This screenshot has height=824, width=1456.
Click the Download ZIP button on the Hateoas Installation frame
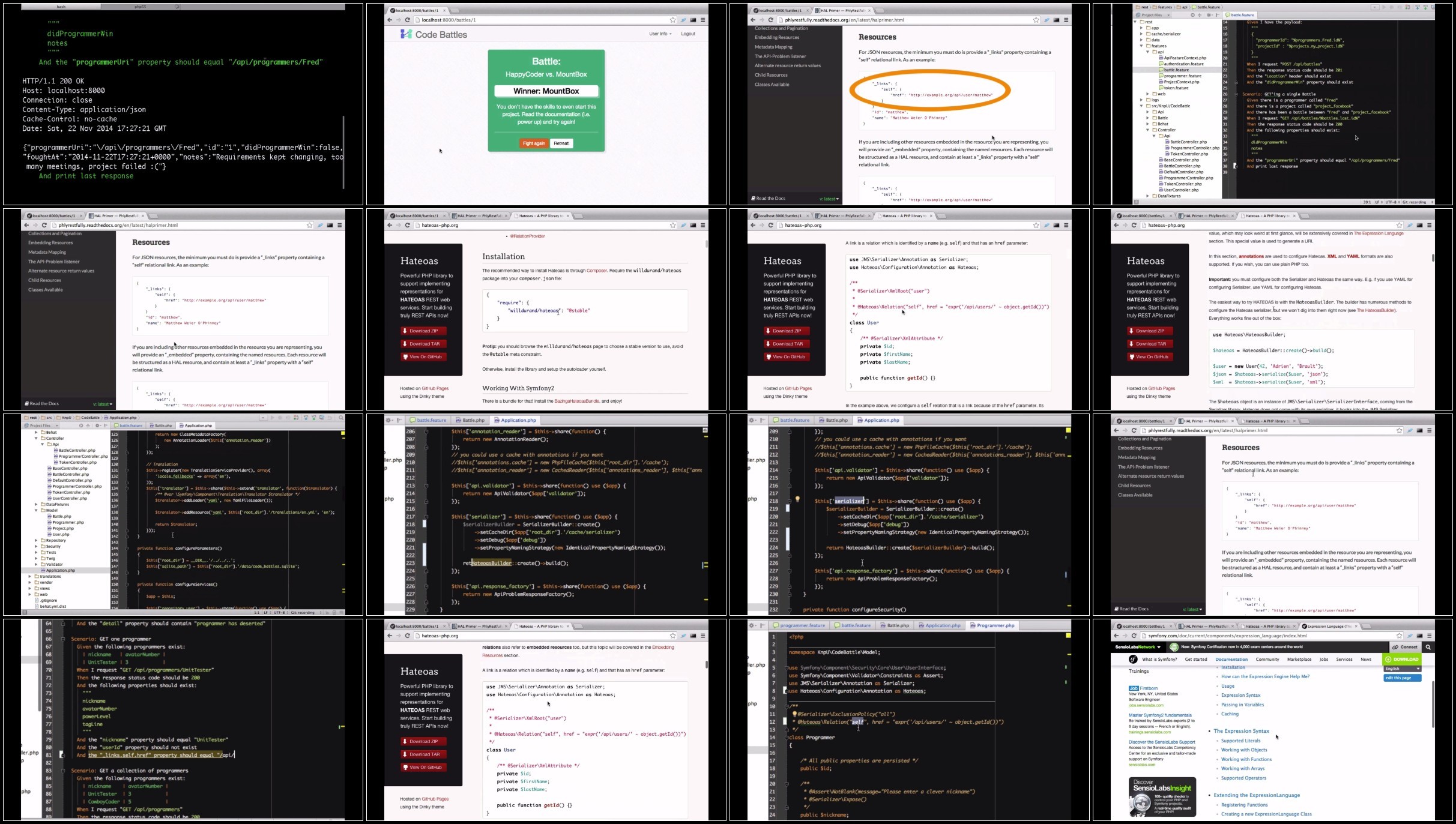424,331
